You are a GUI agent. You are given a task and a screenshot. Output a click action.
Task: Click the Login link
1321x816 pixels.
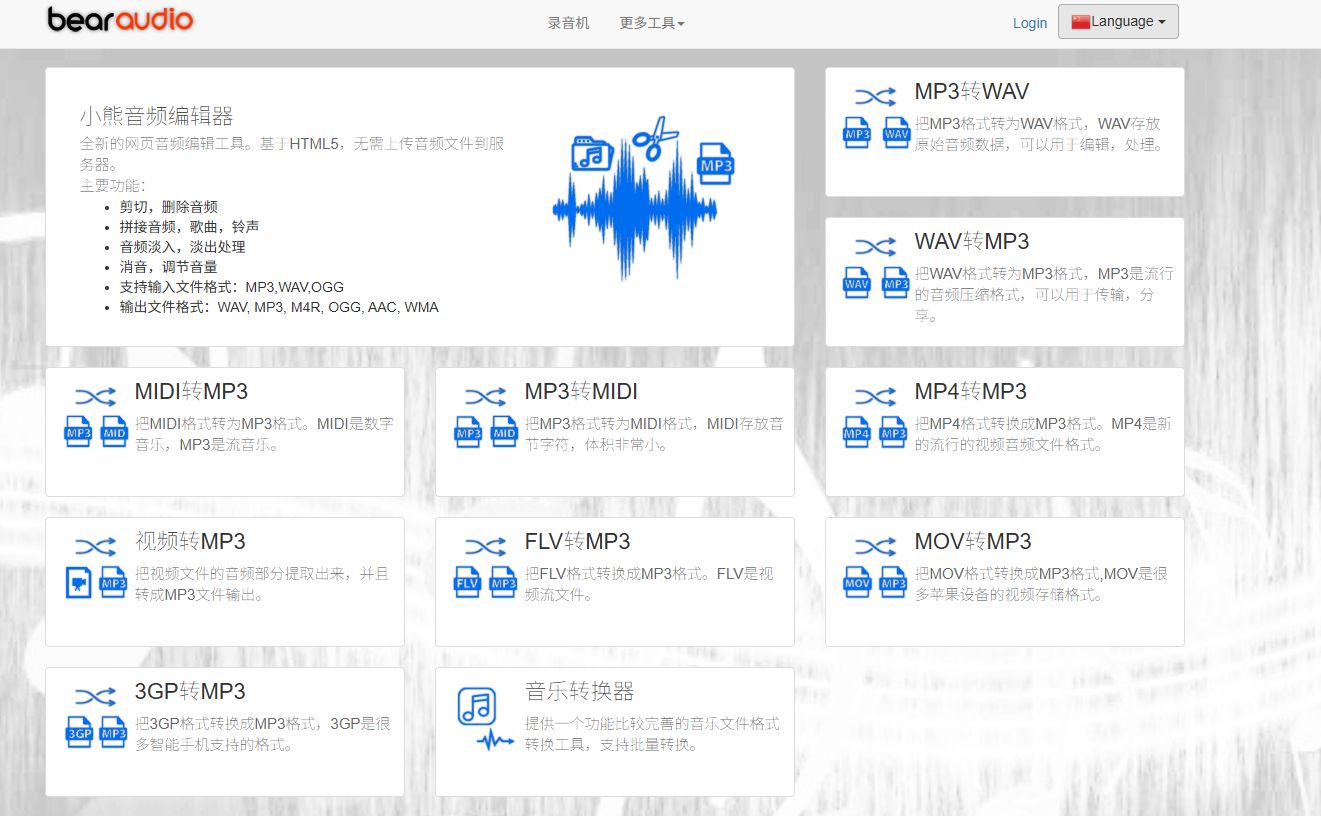[1030, 23]
